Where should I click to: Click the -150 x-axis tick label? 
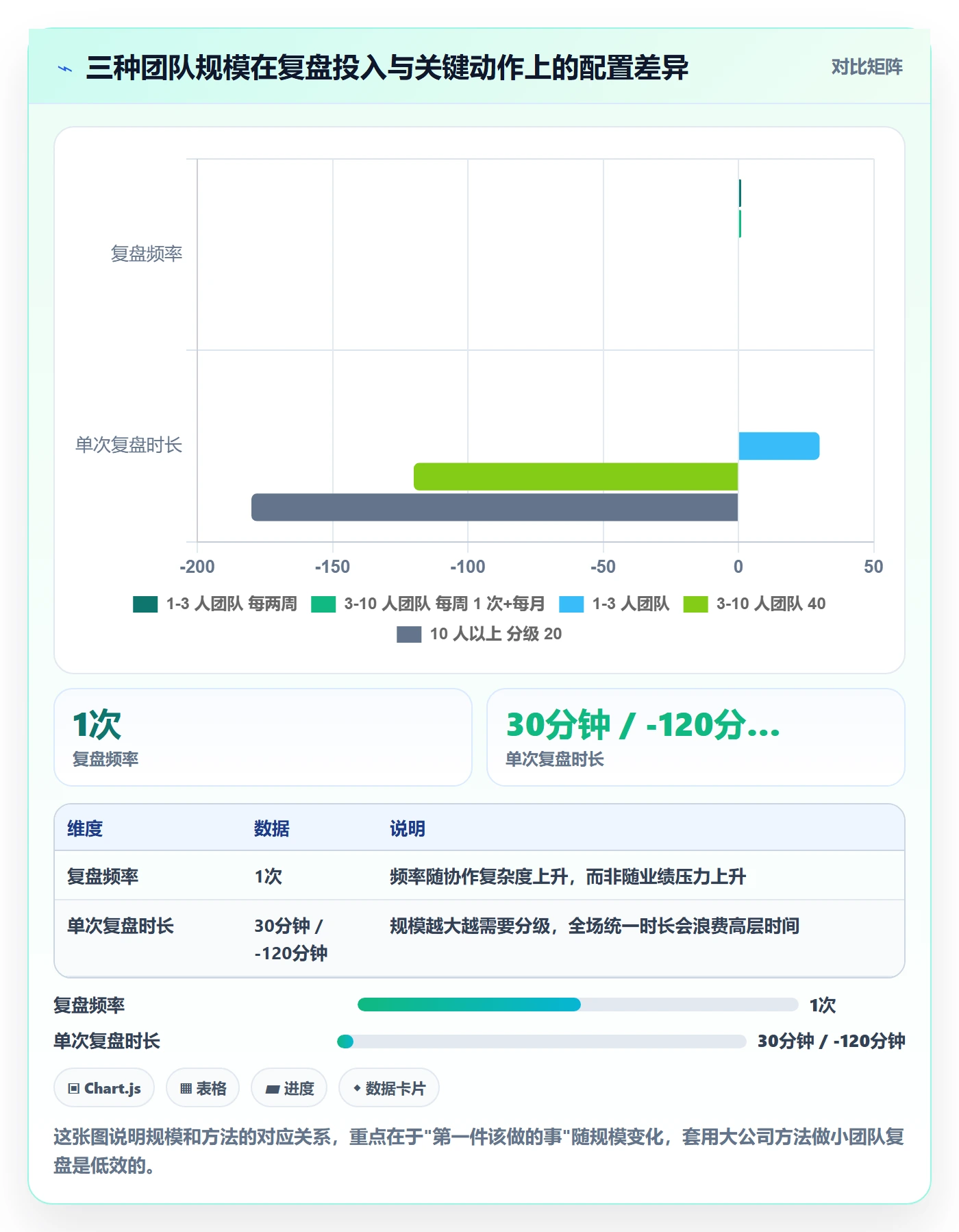click(x=332, y=567)
